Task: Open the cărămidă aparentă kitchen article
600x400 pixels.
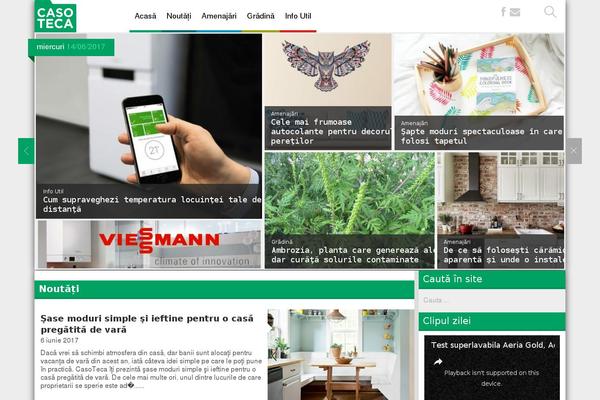Action: click(501, 210)
